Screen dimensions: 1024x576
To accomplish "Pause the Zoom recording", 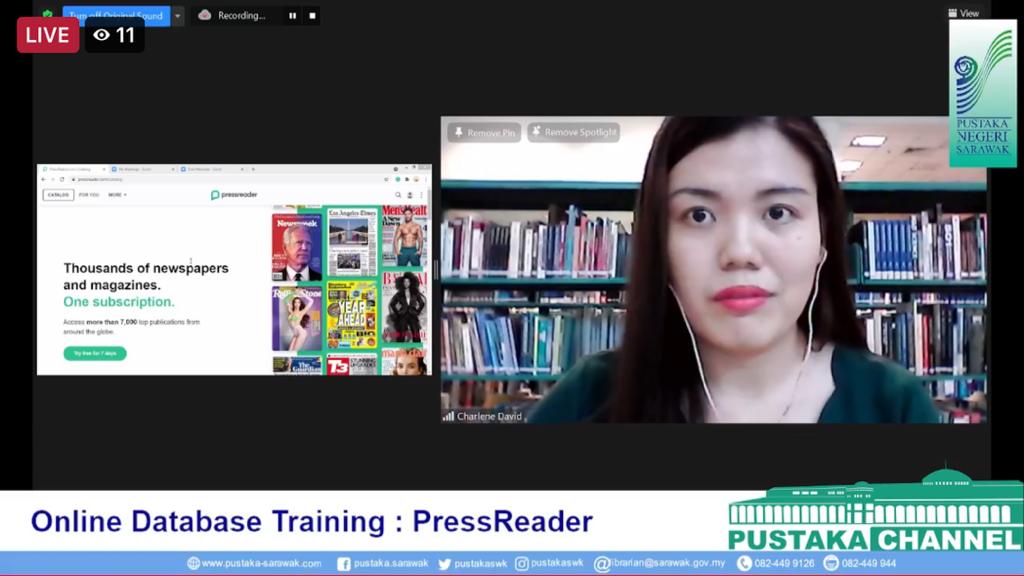I will 293,16.
